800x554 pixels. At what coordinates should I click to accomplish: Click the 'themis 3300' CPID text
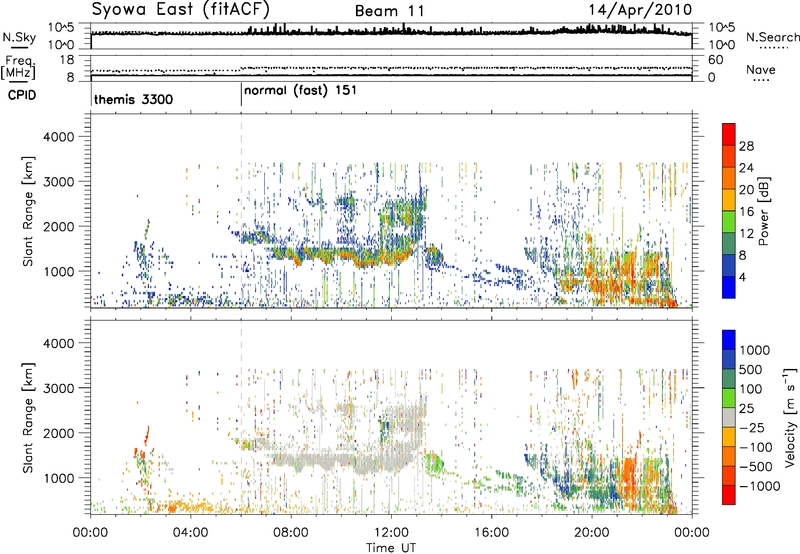pyautogui.click(x=133, y=99)
